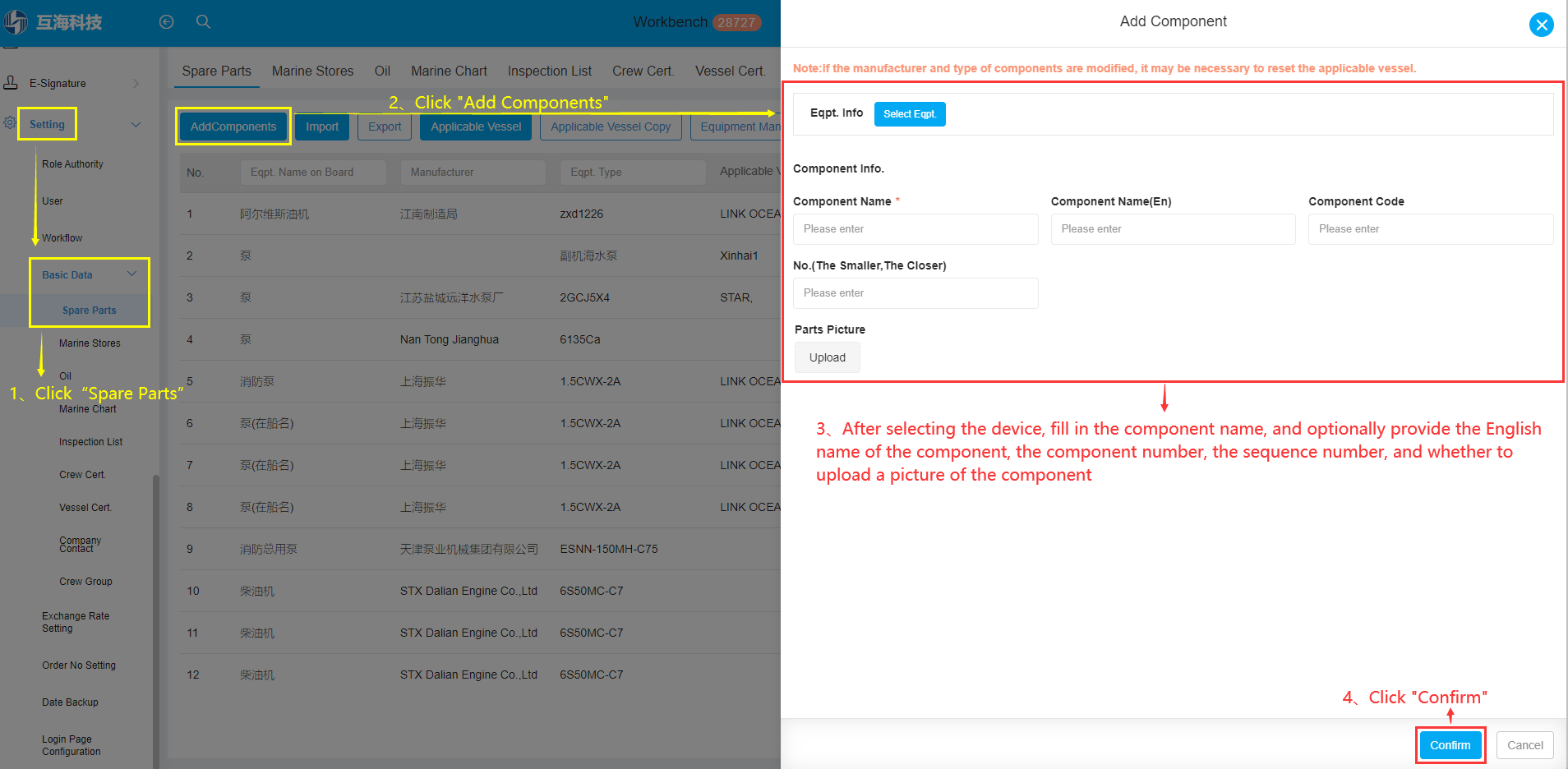This screenshot has height=769, width=1568.
Task: Cancel the Add Component dialog
Action: coord(1525,745)
